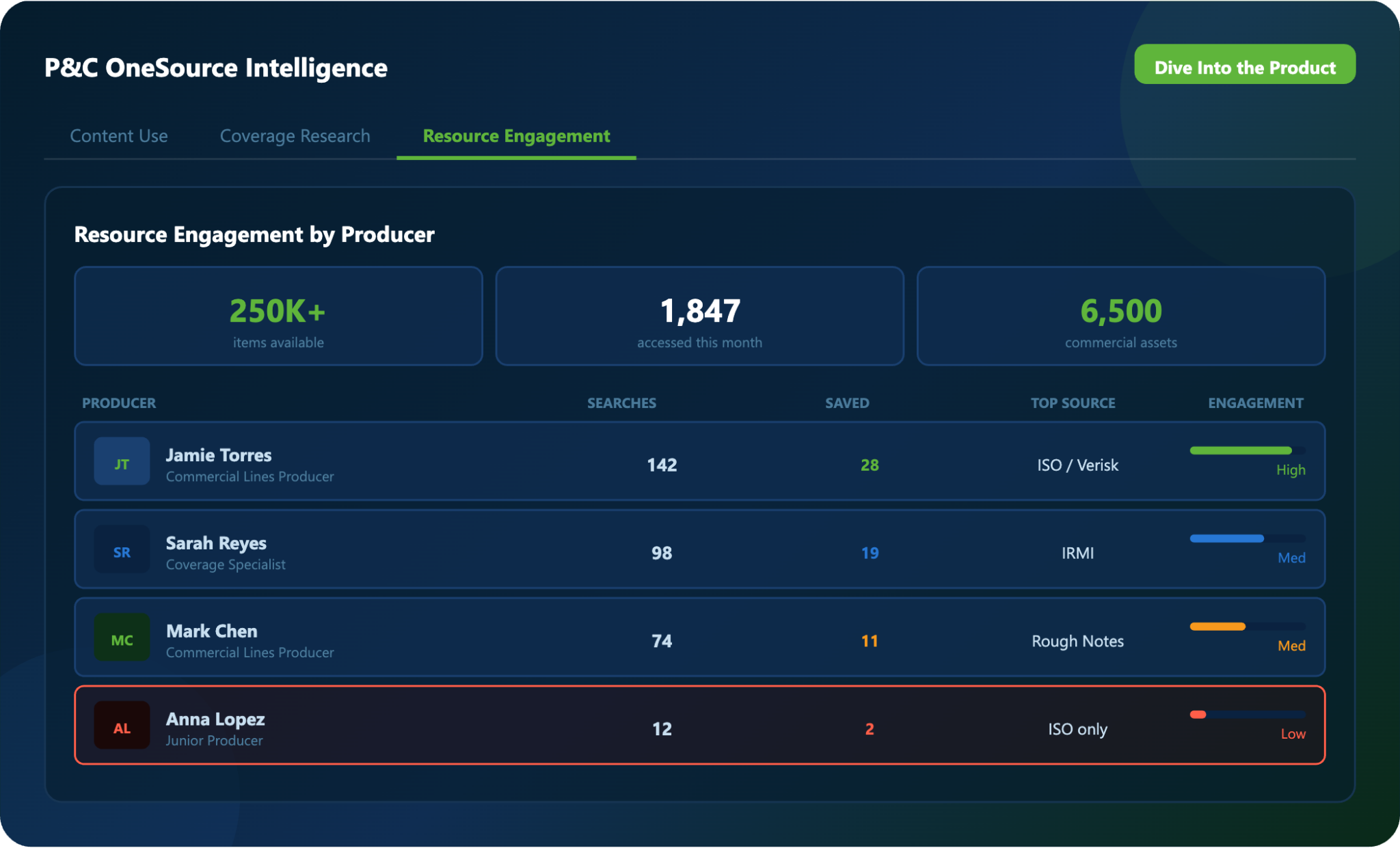Click Sarah Reyes SR avatar icon

[122, 549]
